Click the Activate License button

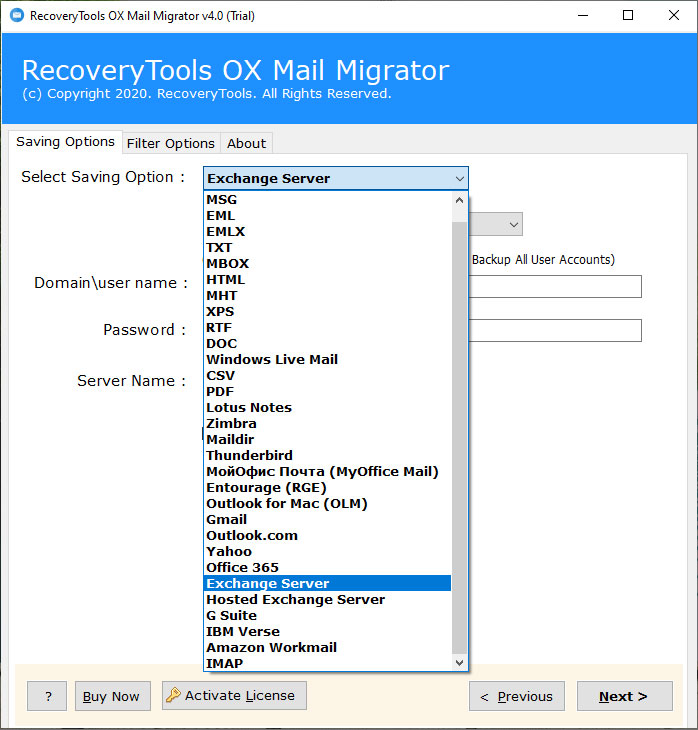(234, 696)
